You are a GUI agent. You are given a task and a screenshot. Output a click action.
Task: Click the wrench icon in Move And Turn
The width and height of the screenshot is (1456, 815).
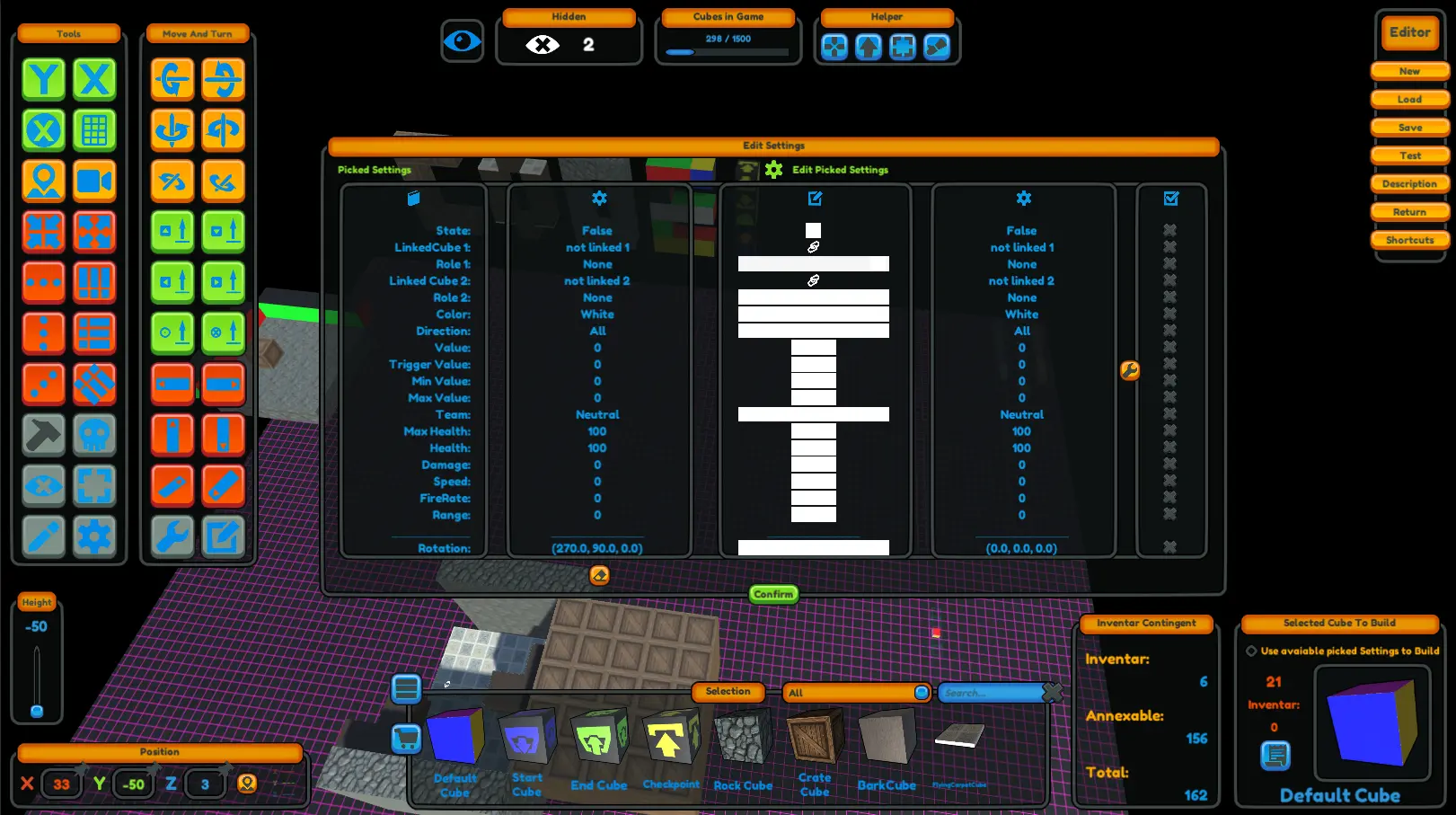(x=172, y=537)
